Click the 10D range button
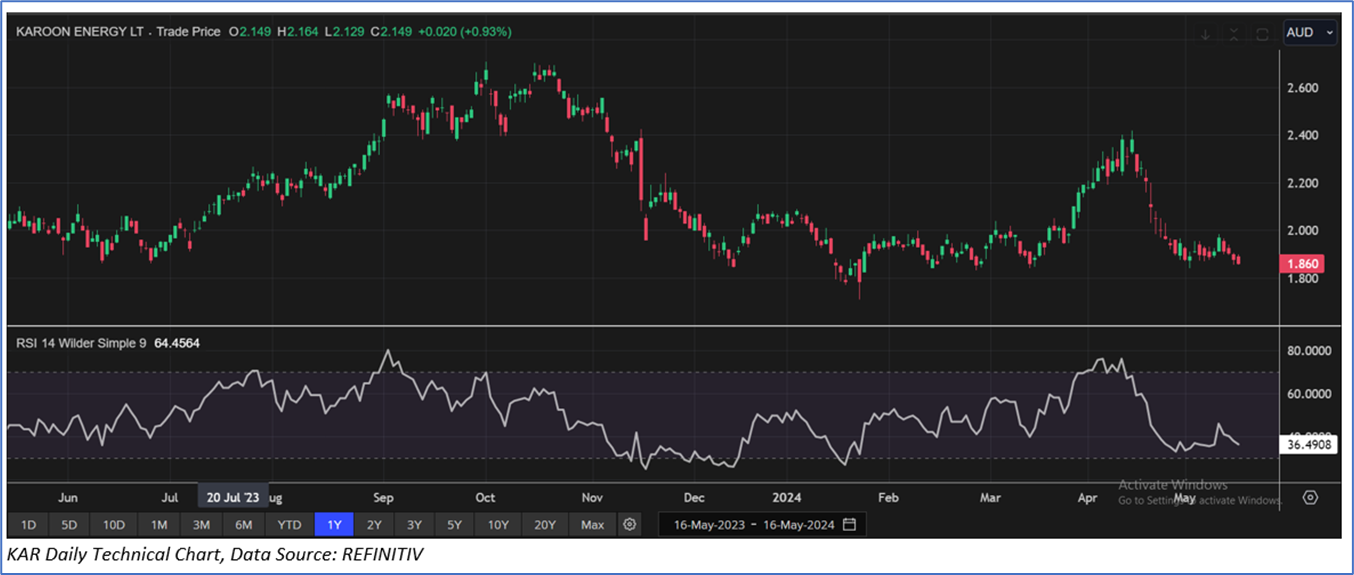Viewport: 1354px width, 575px height. (x=114, y=524)
